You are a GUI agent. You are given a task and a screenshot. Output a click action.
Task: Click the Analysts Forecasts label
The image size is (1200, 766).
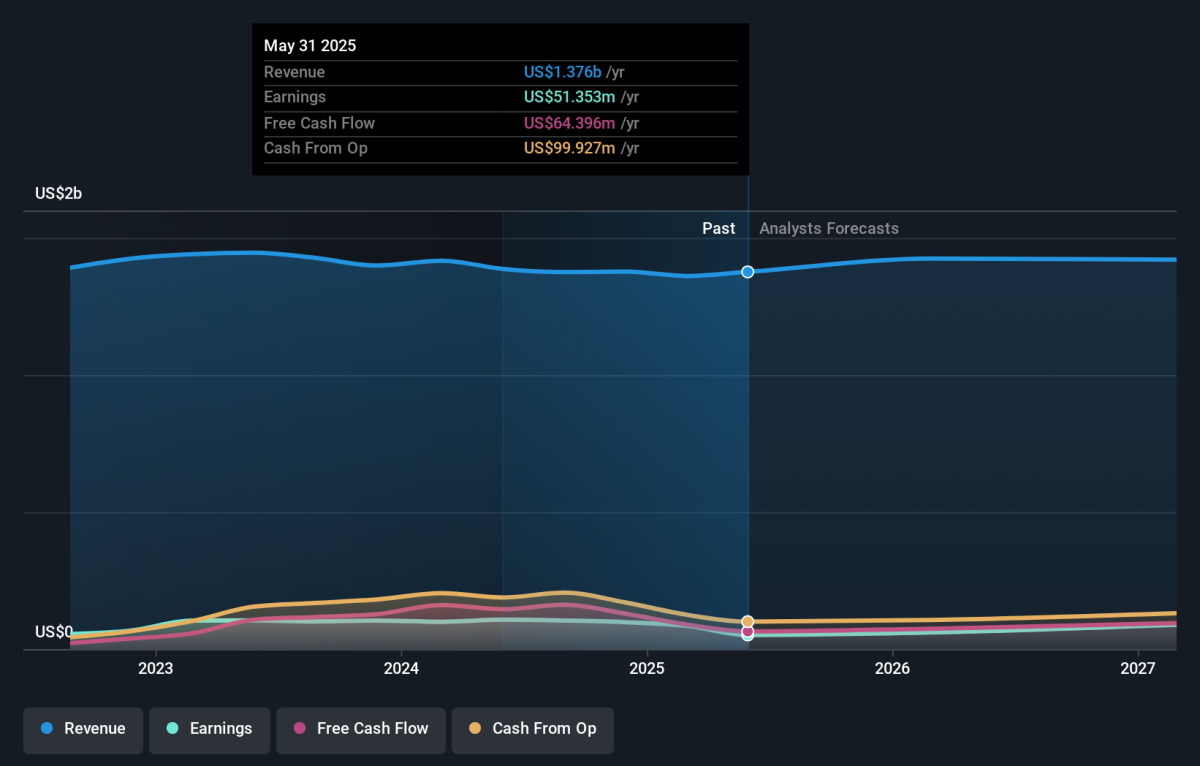point(829,228)
